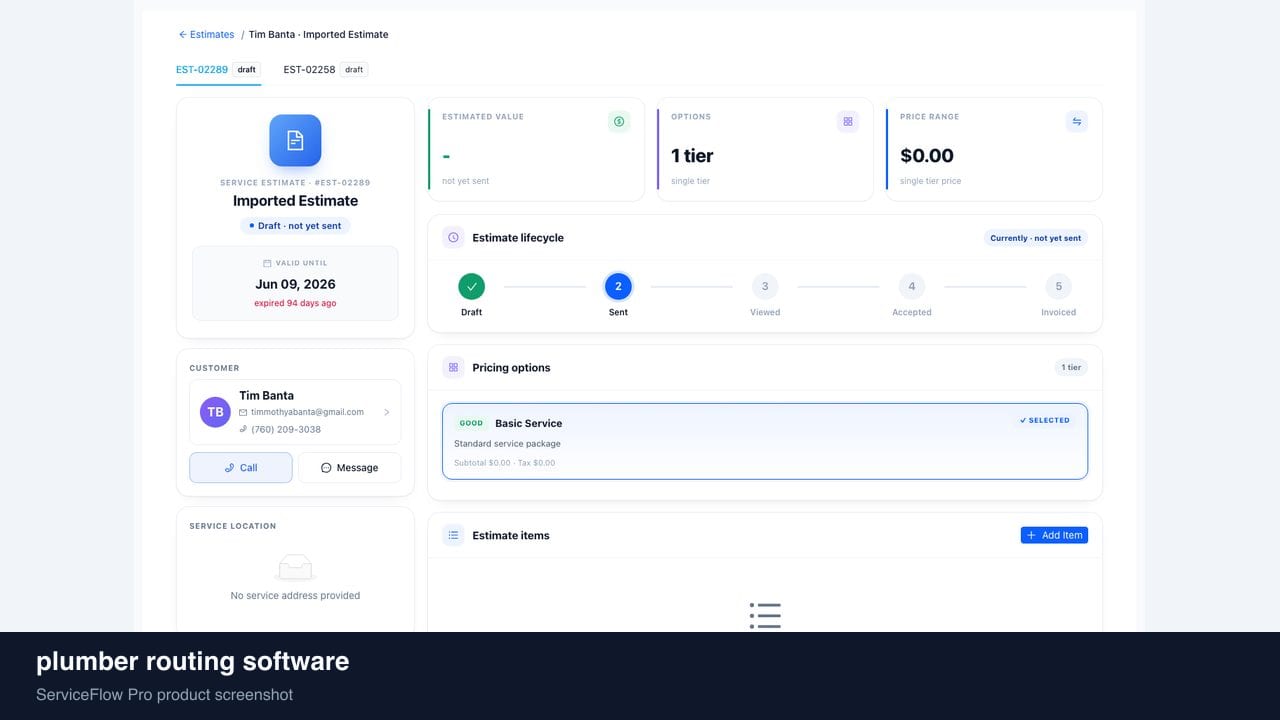This screenshot has width=1280, height=720.
Task: Click the '1 tier' badge in Pricing options
Action: [1071, 367]
